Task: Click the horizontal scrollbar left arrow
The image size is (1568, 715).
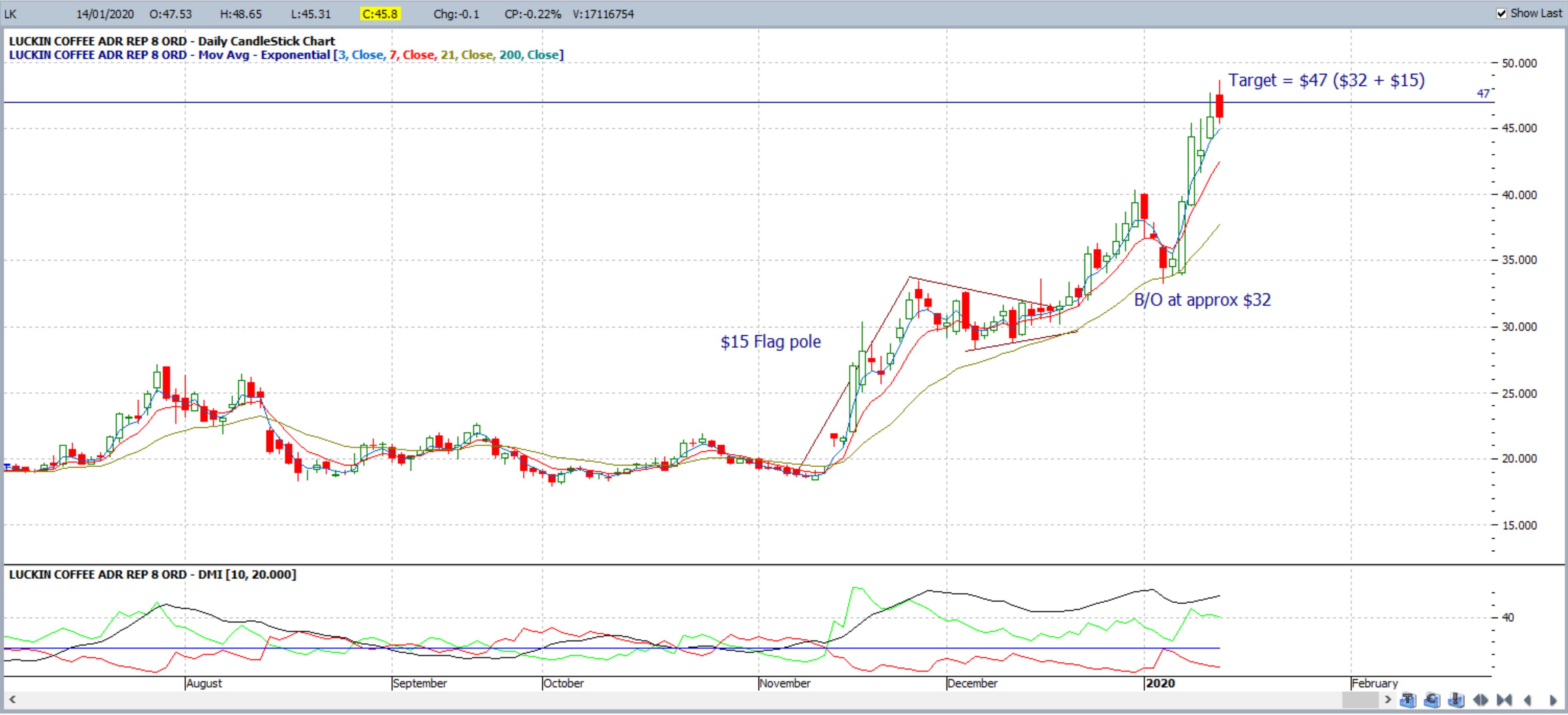Action: pos(12,700)
